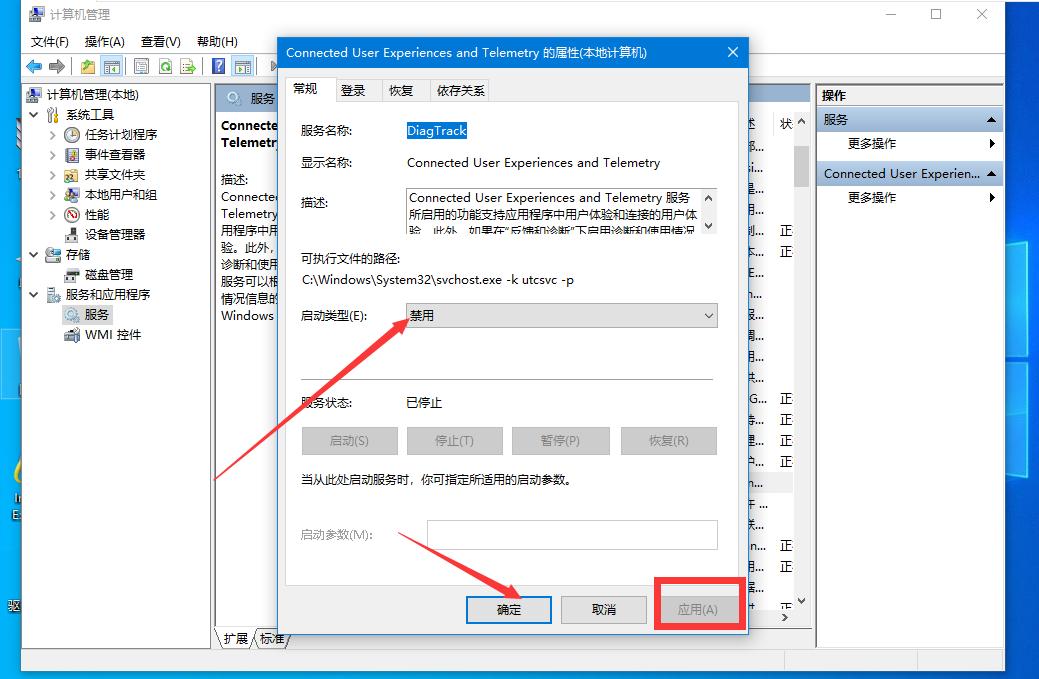Toggle the Action pane display icon
Image resolution: width=1039 pixels, height=679 pixels.
242,67
